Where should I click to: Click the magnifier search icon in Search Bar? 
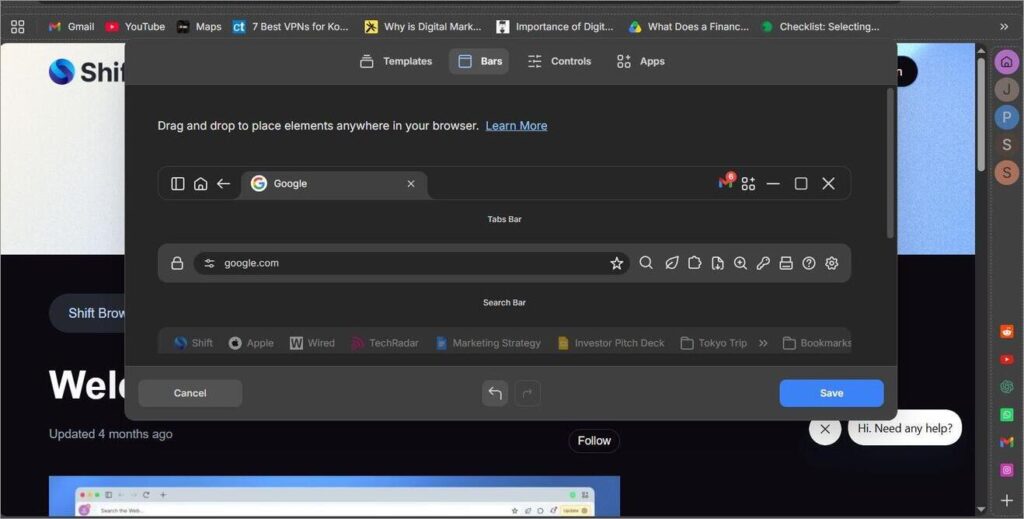(646, 263)
